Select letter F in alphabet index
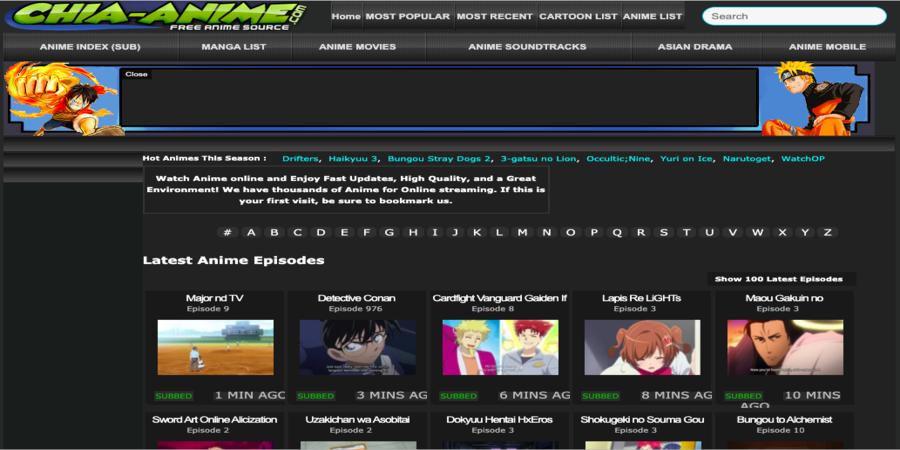This screenshot has width=900, height=450. (x=366, y=232)
